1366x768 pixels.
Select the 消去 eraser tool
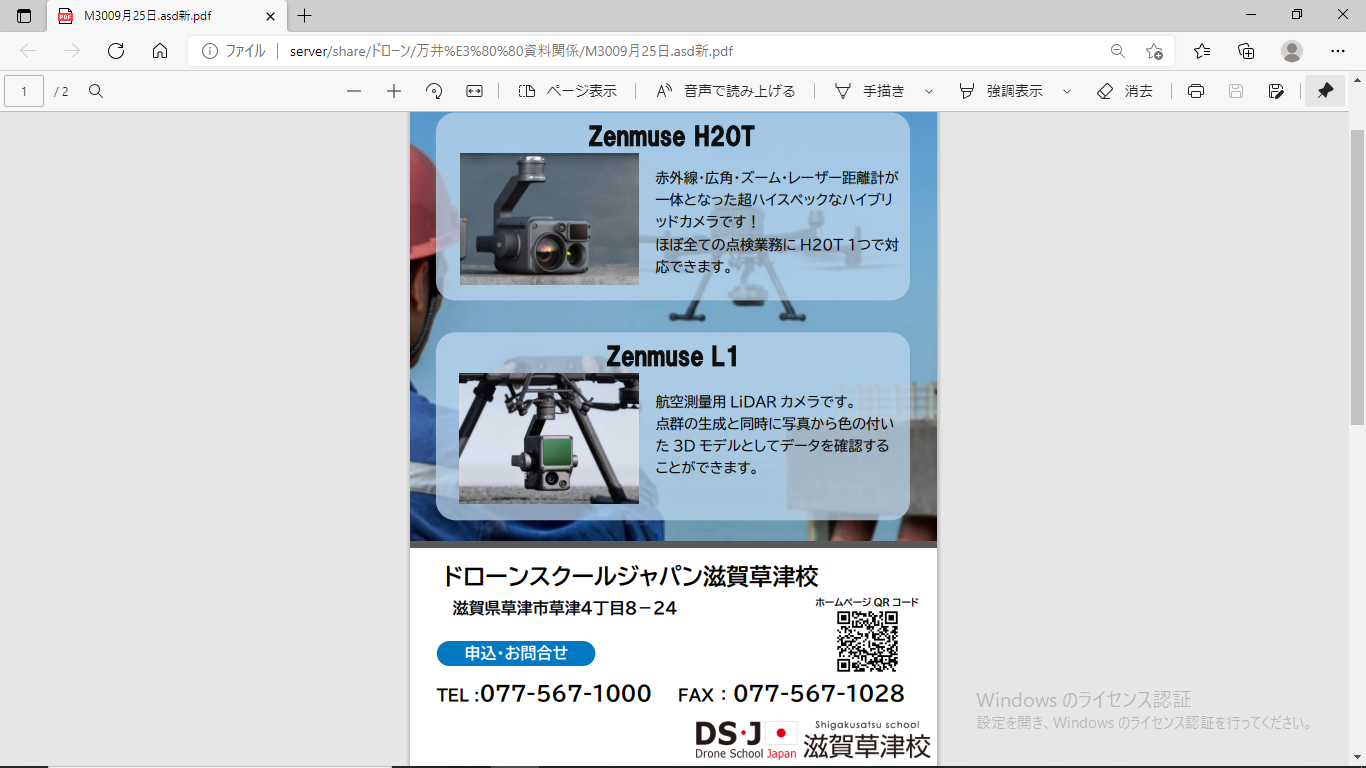click(x=1125, y=91)
